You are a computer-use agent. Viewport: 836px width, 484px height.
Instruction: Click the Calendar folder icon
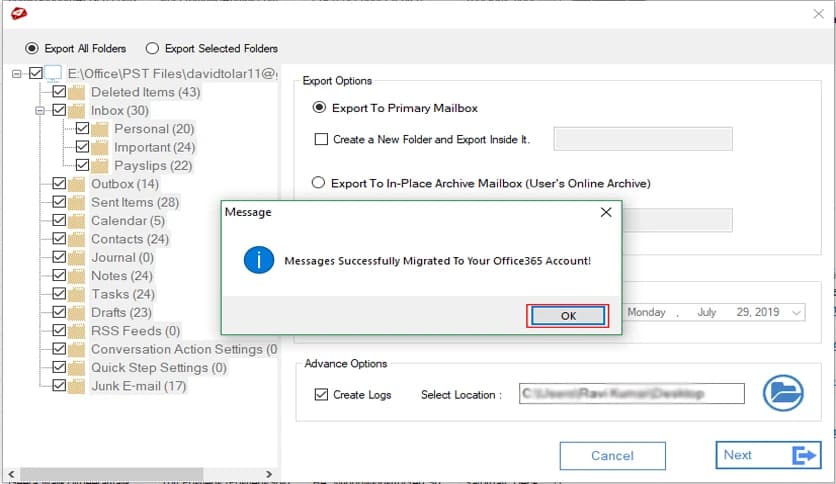click(x=76, y=221)
